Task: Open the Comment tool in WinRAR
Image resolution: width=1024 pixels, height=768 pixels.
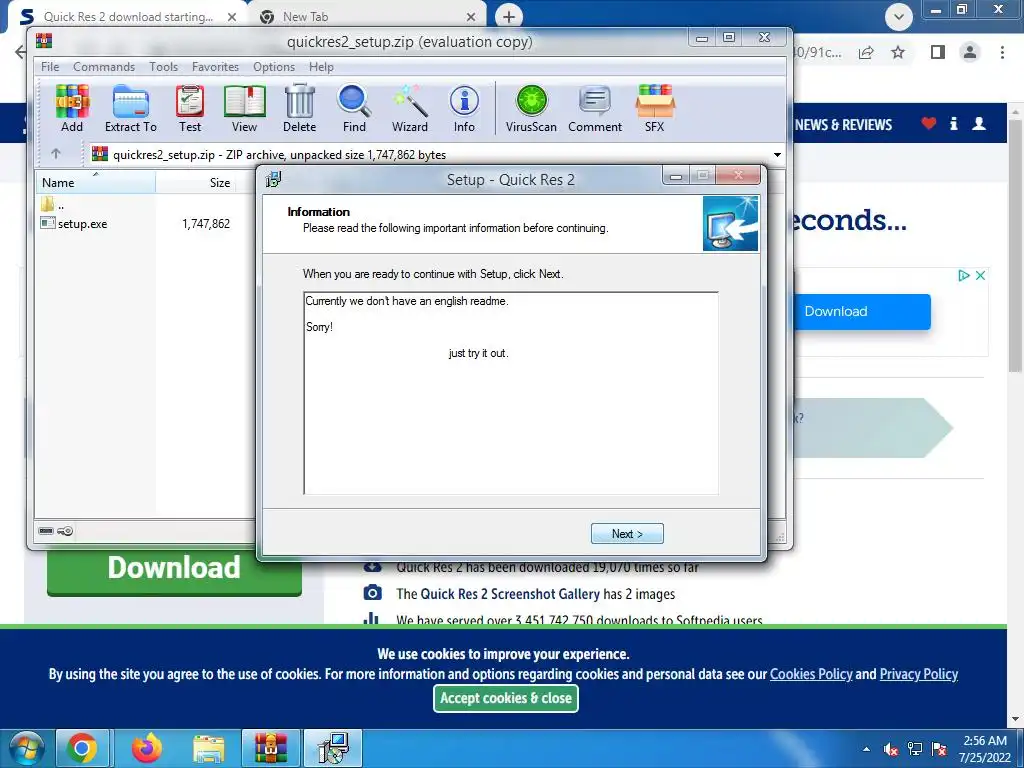Action: click(x=595, y=108)
